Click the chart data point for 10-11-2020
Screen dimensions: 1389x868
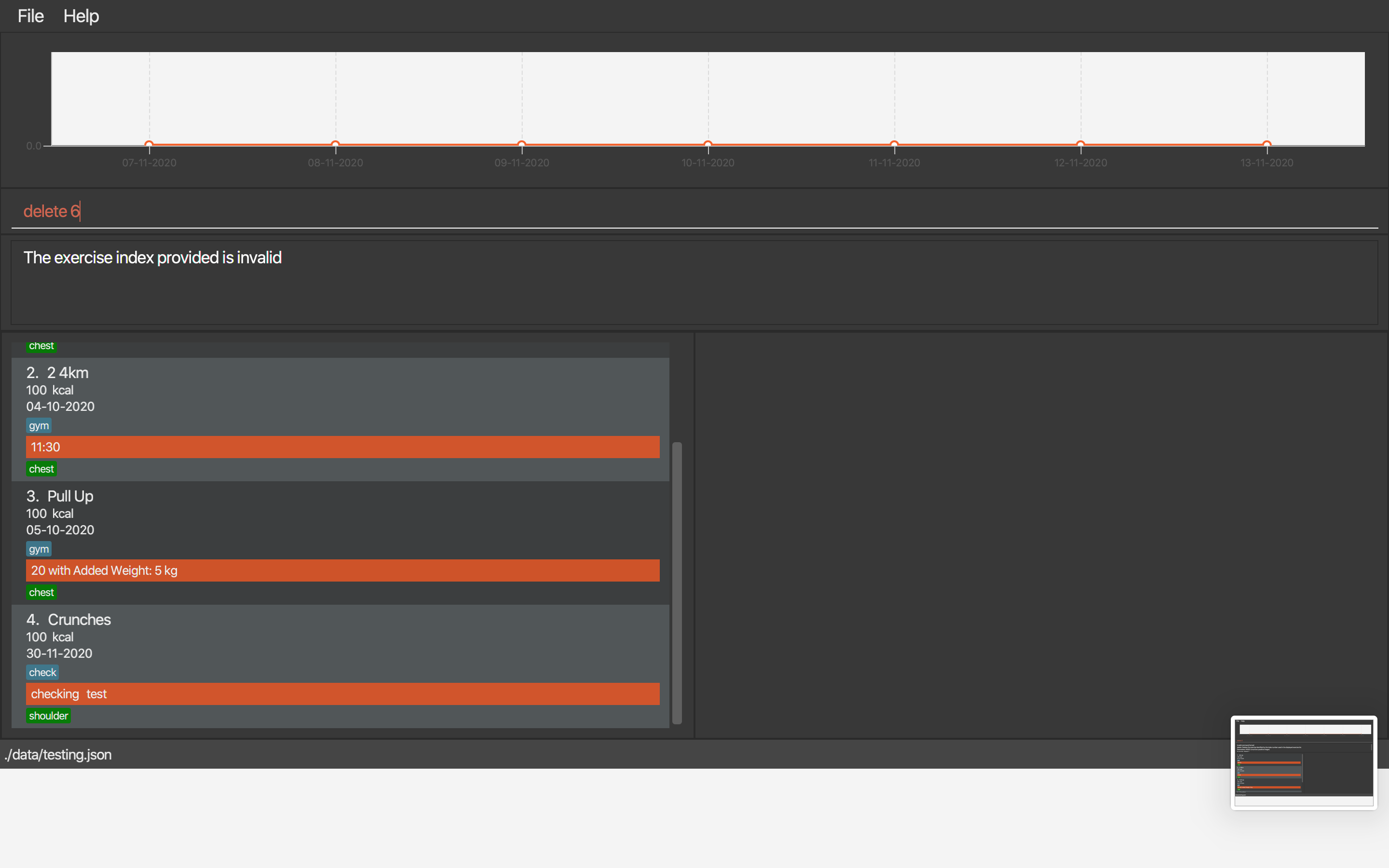[x=708, y=144]
